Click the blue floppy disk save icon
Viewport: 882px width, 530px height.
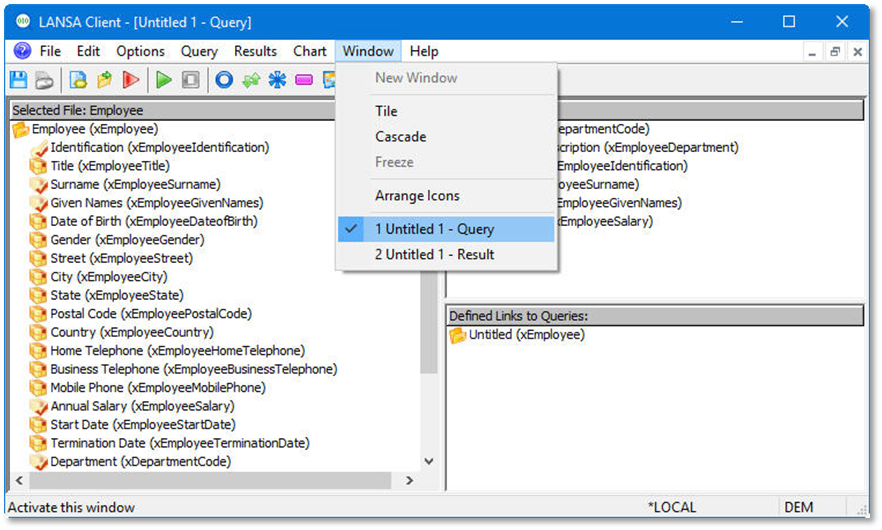point(19,80)
